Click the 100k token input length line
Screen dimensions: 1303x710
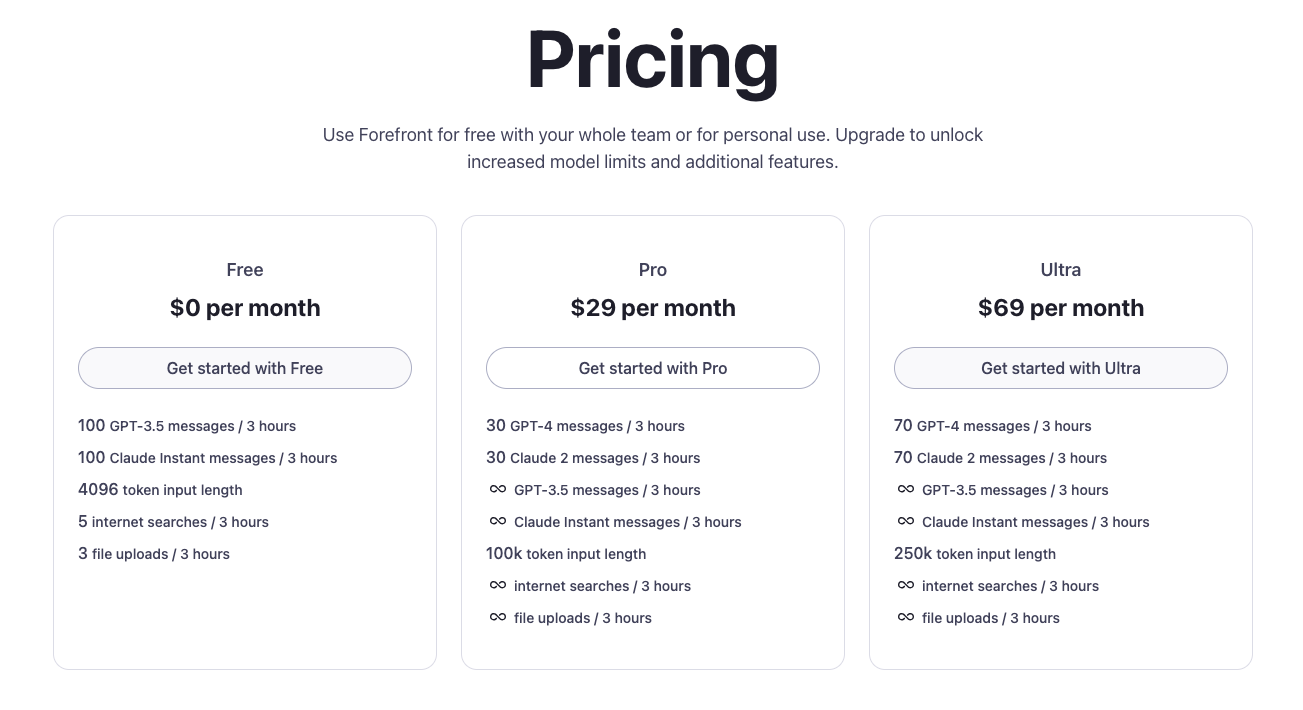coord(566,554)
